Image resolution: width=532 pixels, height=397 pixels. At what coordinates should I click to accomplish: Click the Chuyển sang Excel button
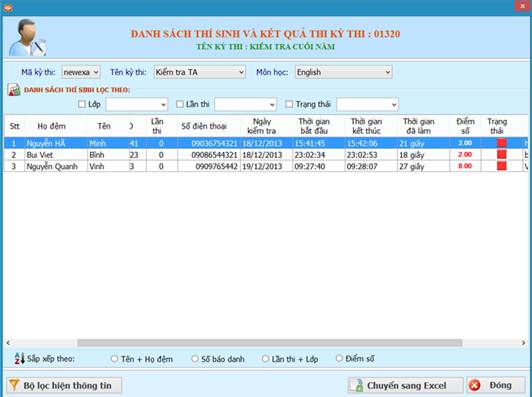point(405,385)
